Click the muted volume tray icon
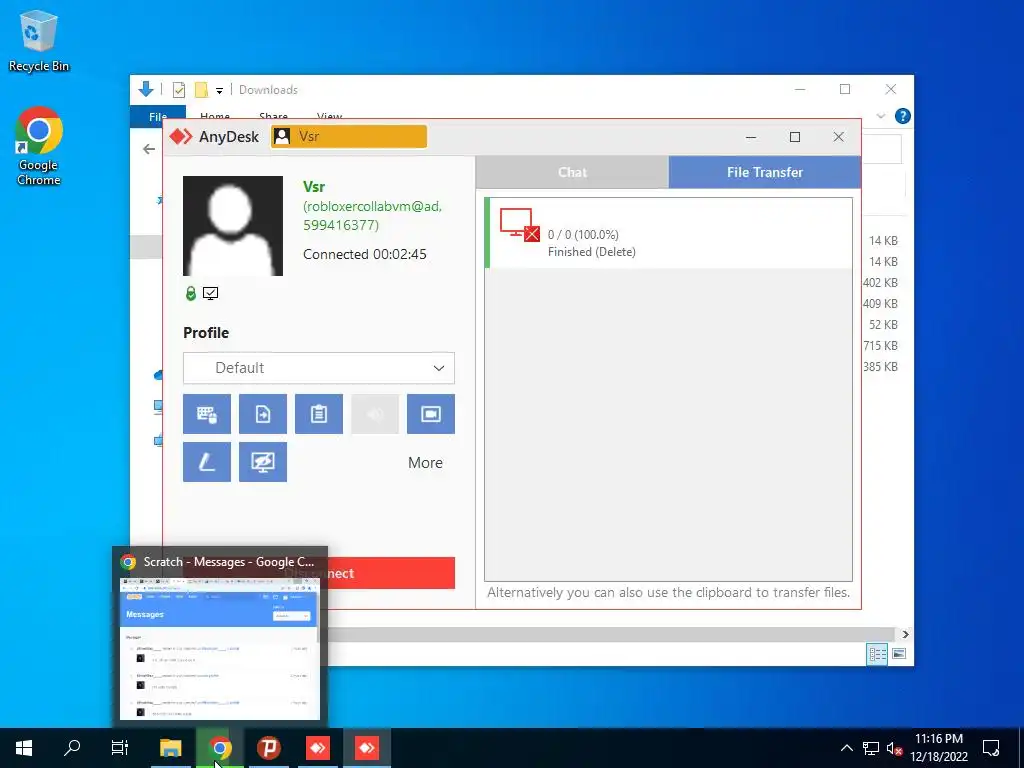1024x768 pixels. coord(894,748)
